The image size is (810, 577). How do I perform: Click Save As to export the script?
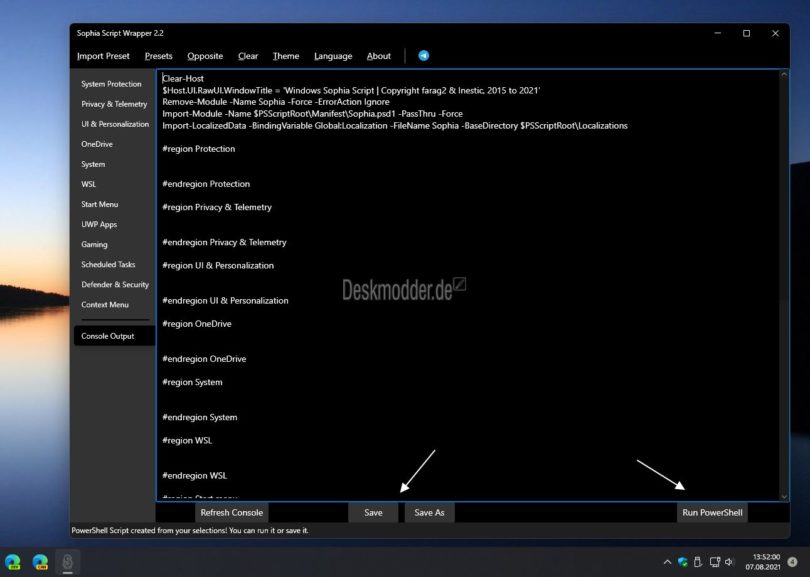[x=428, y=512]
